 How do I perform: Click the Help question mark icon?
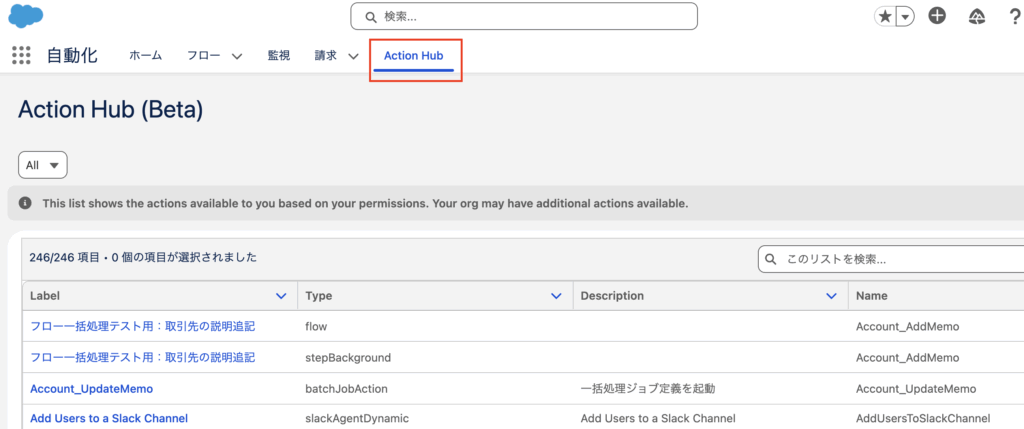coord(1014,16)
